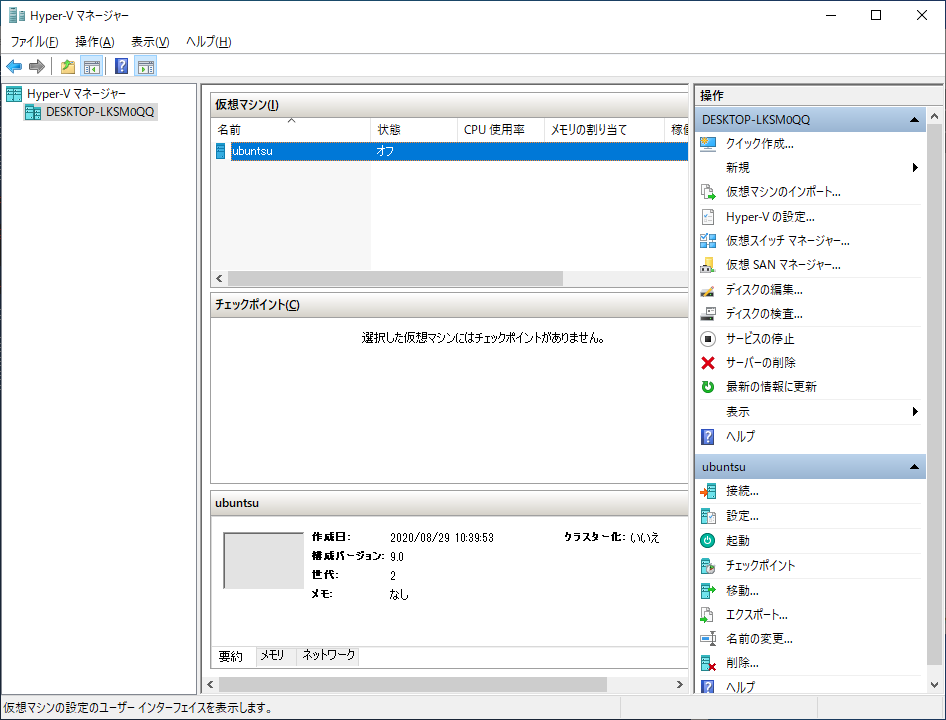Open the ヘルプ(H) menu

pyautogui.click(x=209, y=42)
